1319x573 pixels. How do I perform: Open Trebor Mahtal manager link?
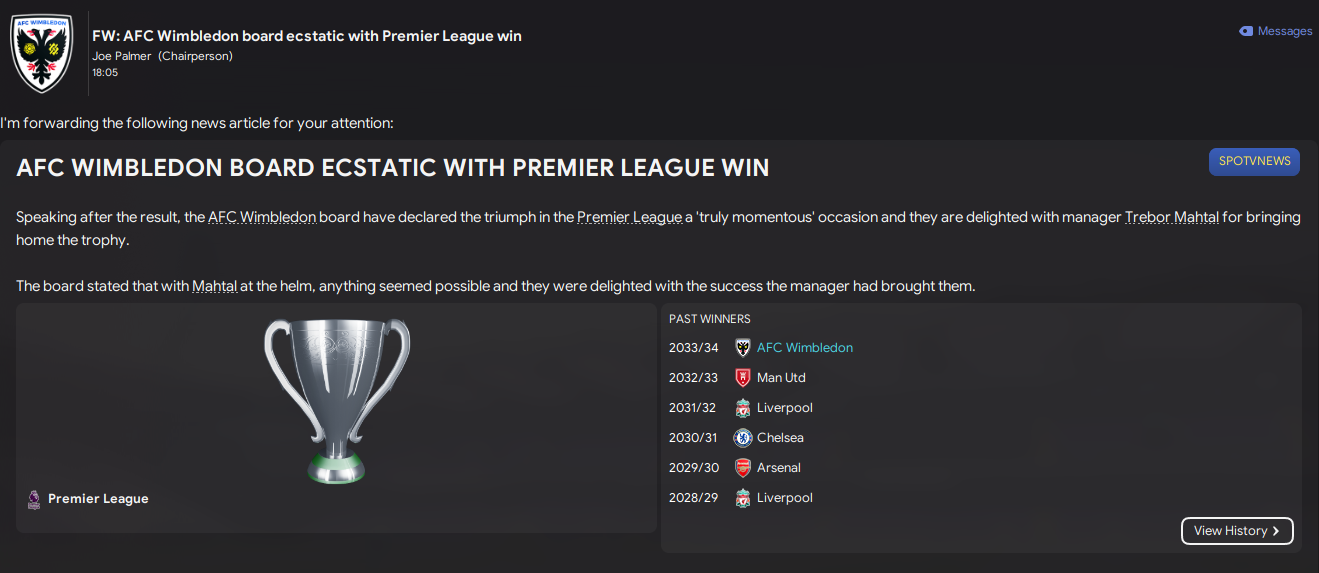1171,217
